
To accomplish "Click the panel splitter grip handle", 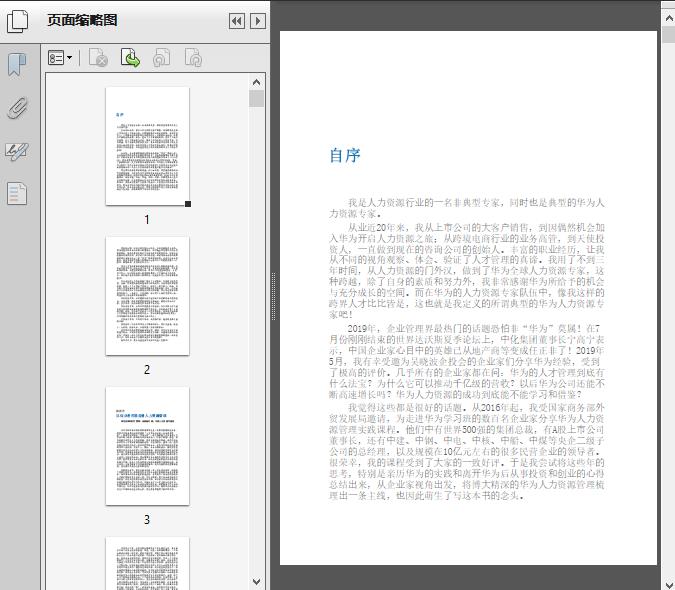I will [273, 296].
